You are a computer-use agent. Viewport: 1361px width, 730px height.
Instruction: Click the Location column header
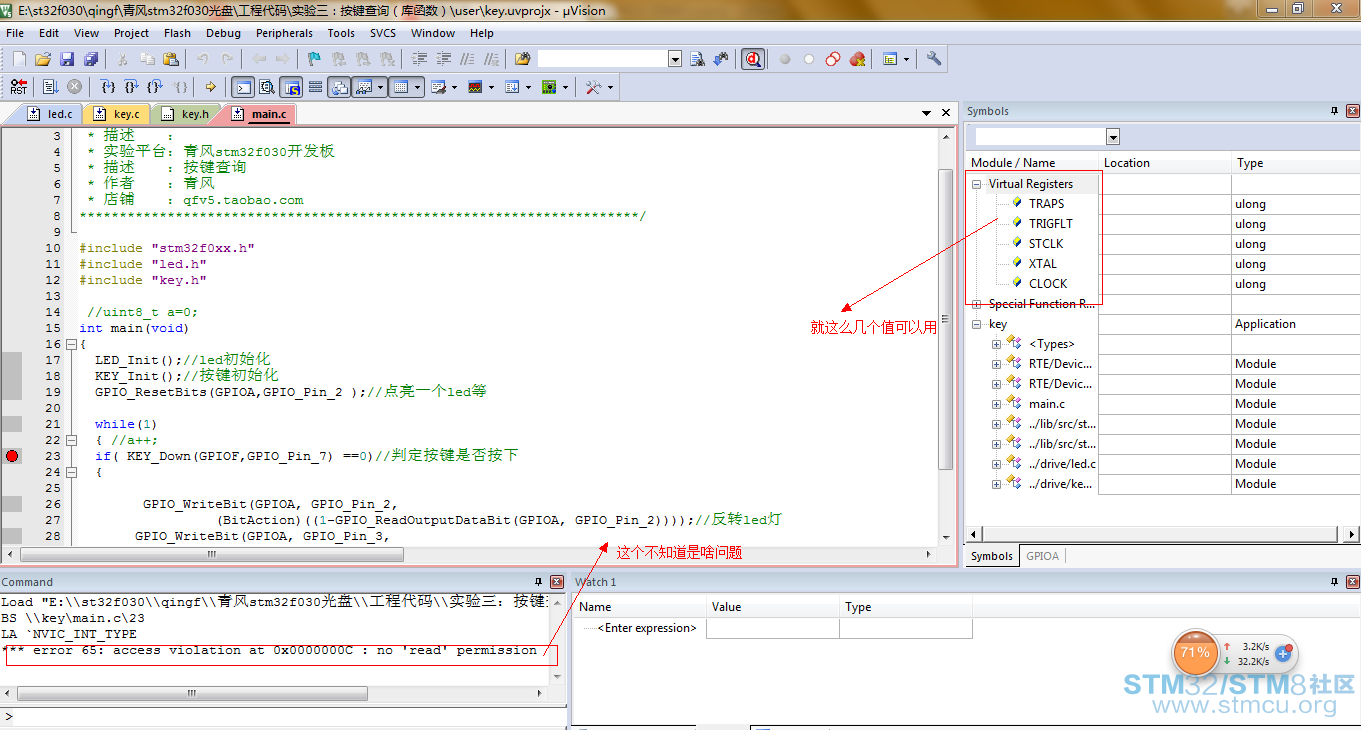1164,163
